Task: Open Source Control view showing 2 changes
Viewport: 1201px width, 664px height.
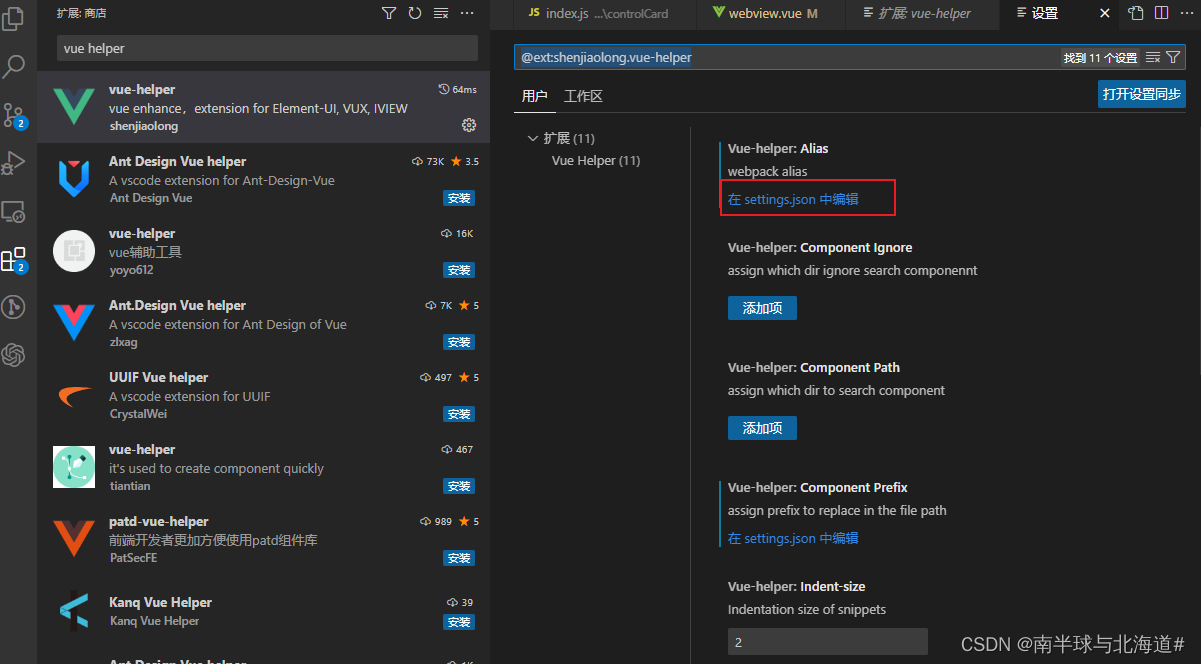Action: [x=14, y=113]
